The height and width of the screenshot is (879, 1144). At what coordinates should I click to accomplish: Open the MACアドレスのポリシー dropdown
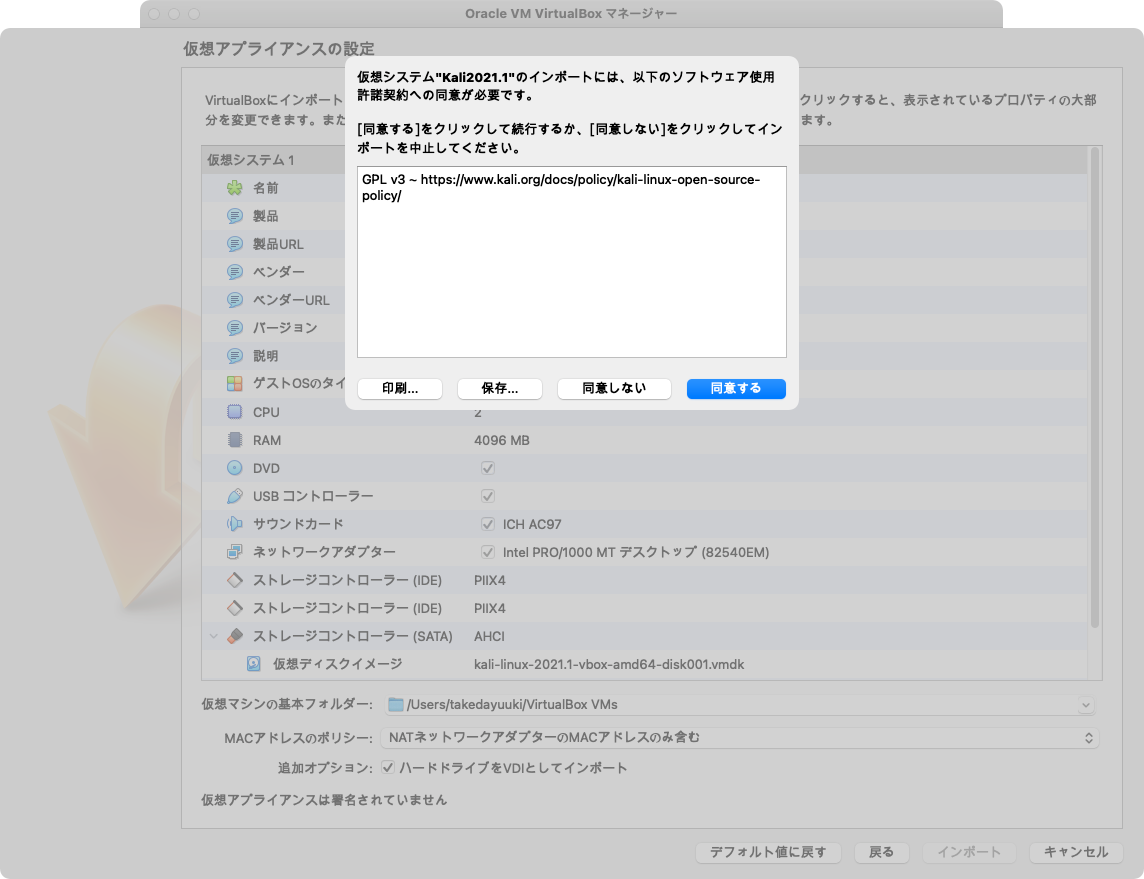pos(739,737)
